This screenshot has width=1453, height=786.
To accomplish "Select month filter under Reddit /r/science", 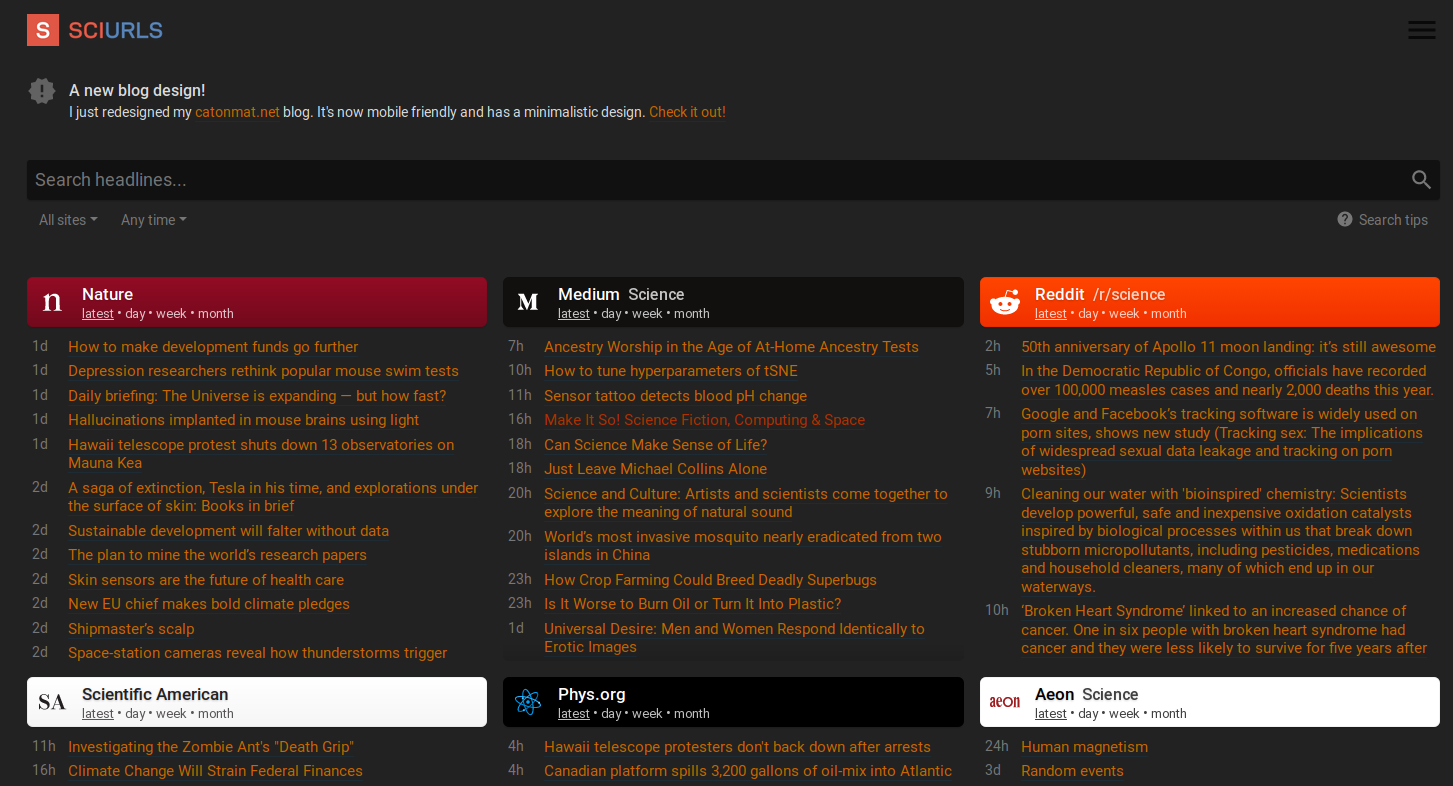I will (x=1168, y=314).
